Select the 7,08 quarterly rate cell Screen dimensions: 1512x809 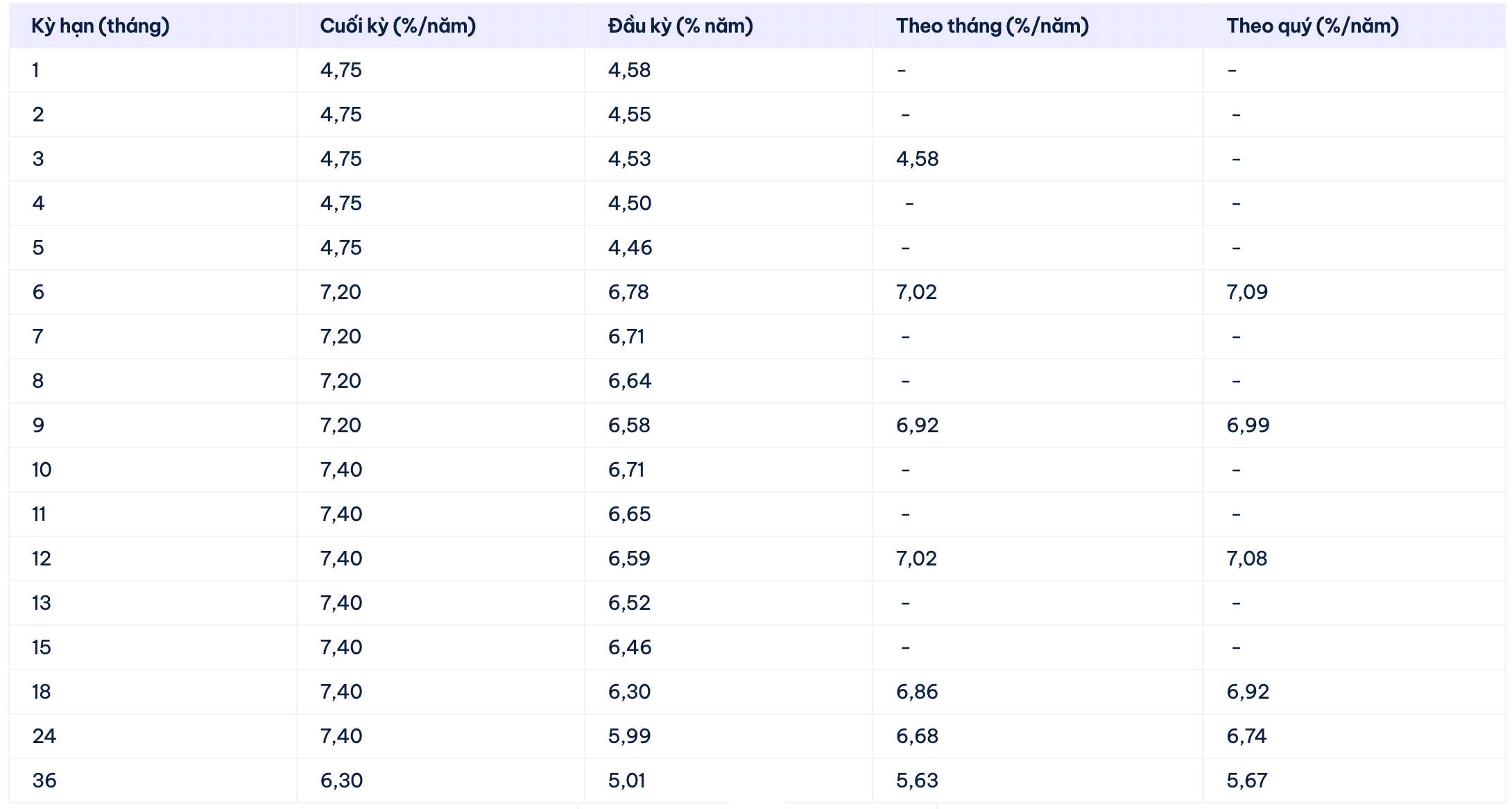[1246, 559]
